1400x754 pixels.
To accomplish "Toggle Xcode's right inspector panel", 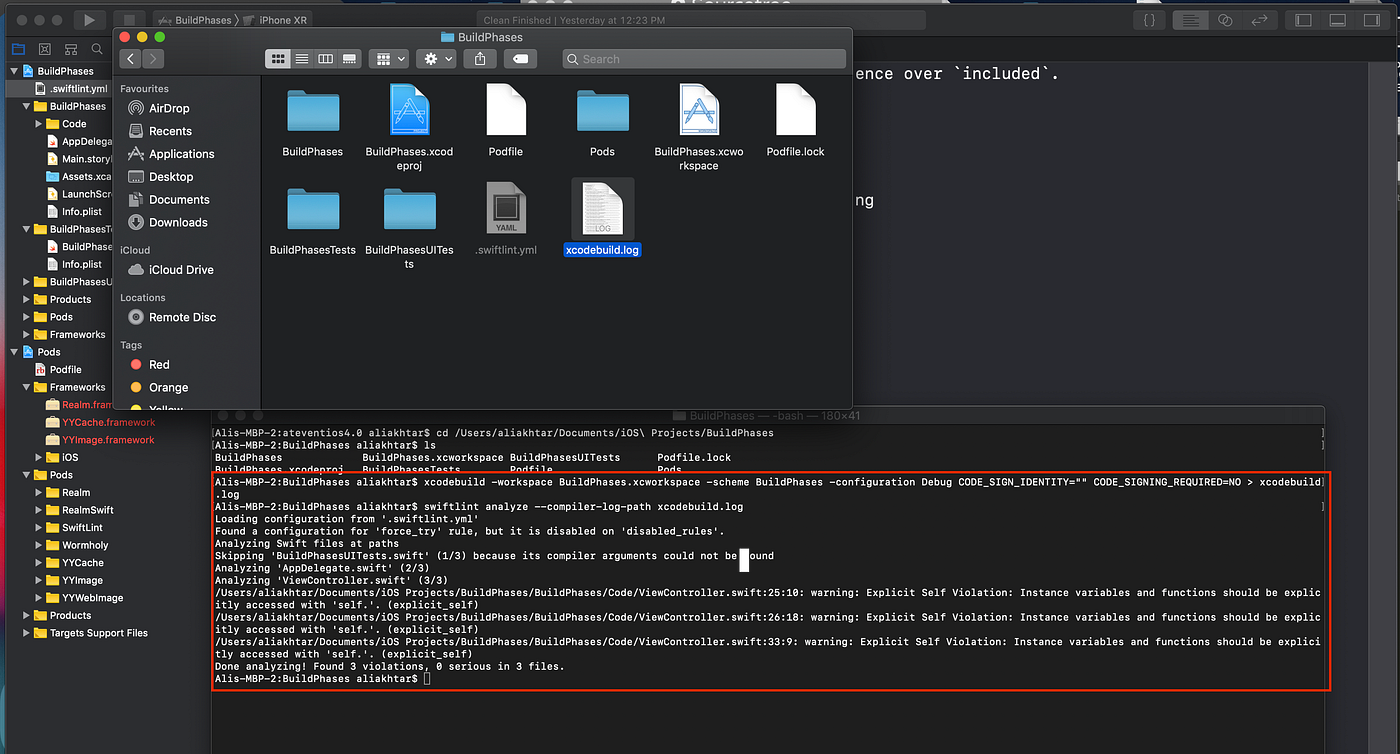I will [1371, 19].
